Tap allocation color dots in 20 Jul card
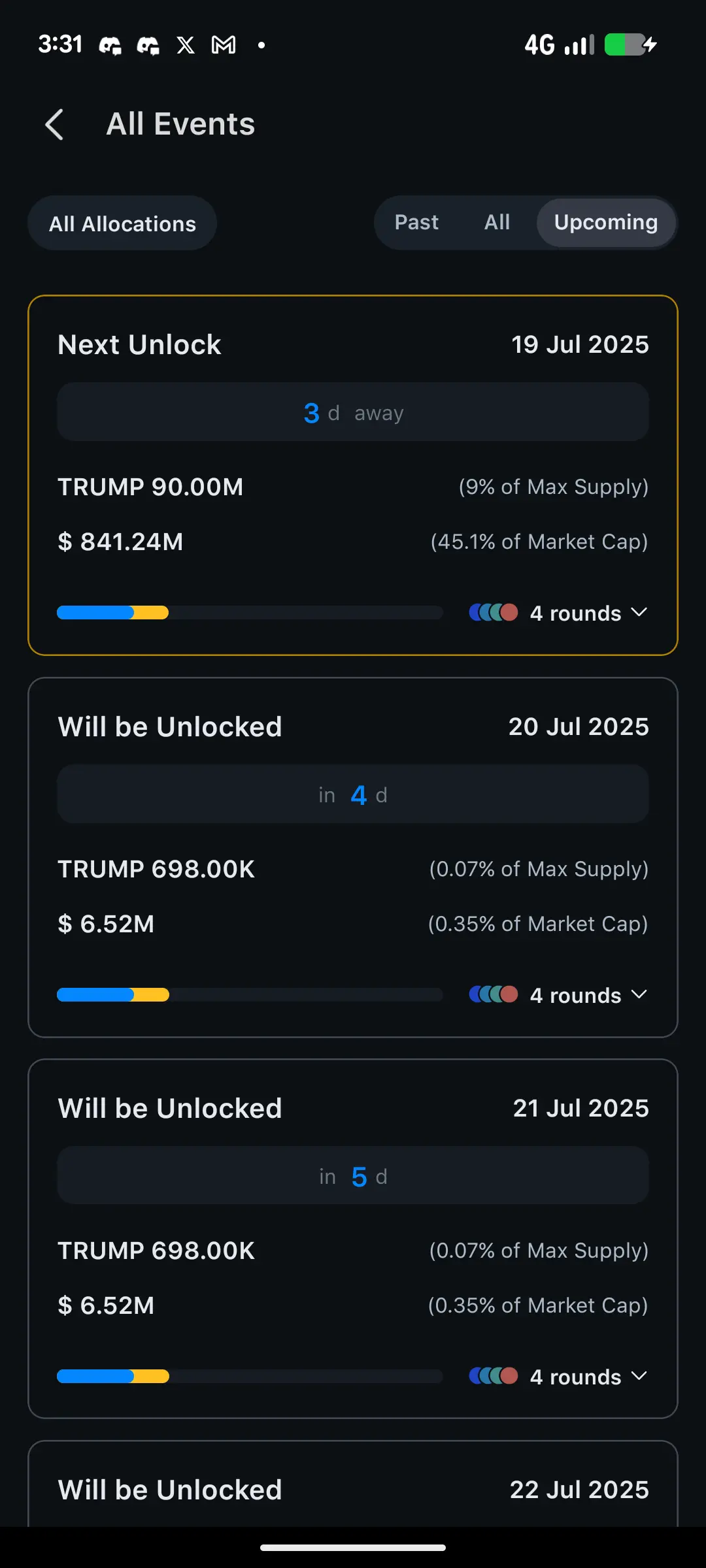 pos(494,994)
